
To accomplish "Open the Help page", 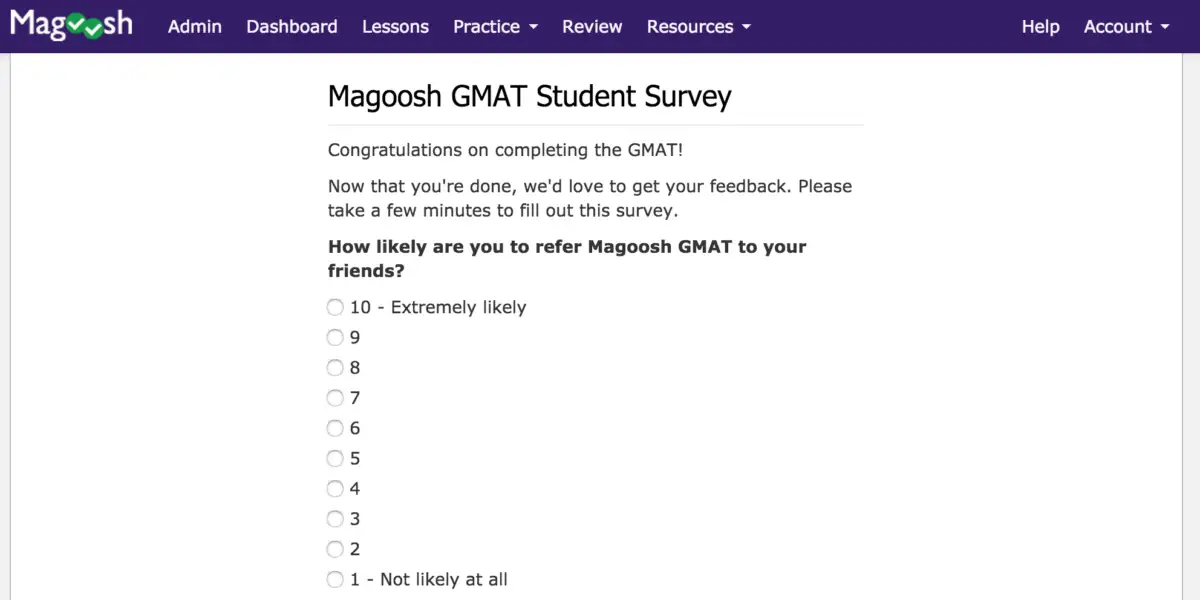I will tap(1040, 27).
